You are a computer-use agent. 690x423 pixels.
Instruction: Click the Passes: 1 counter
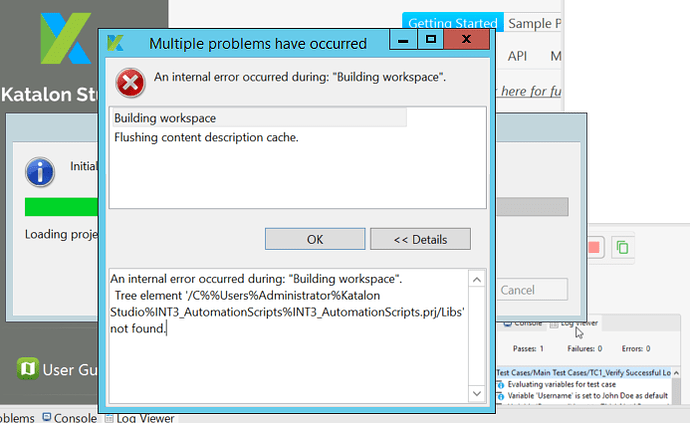click(528, 349)
